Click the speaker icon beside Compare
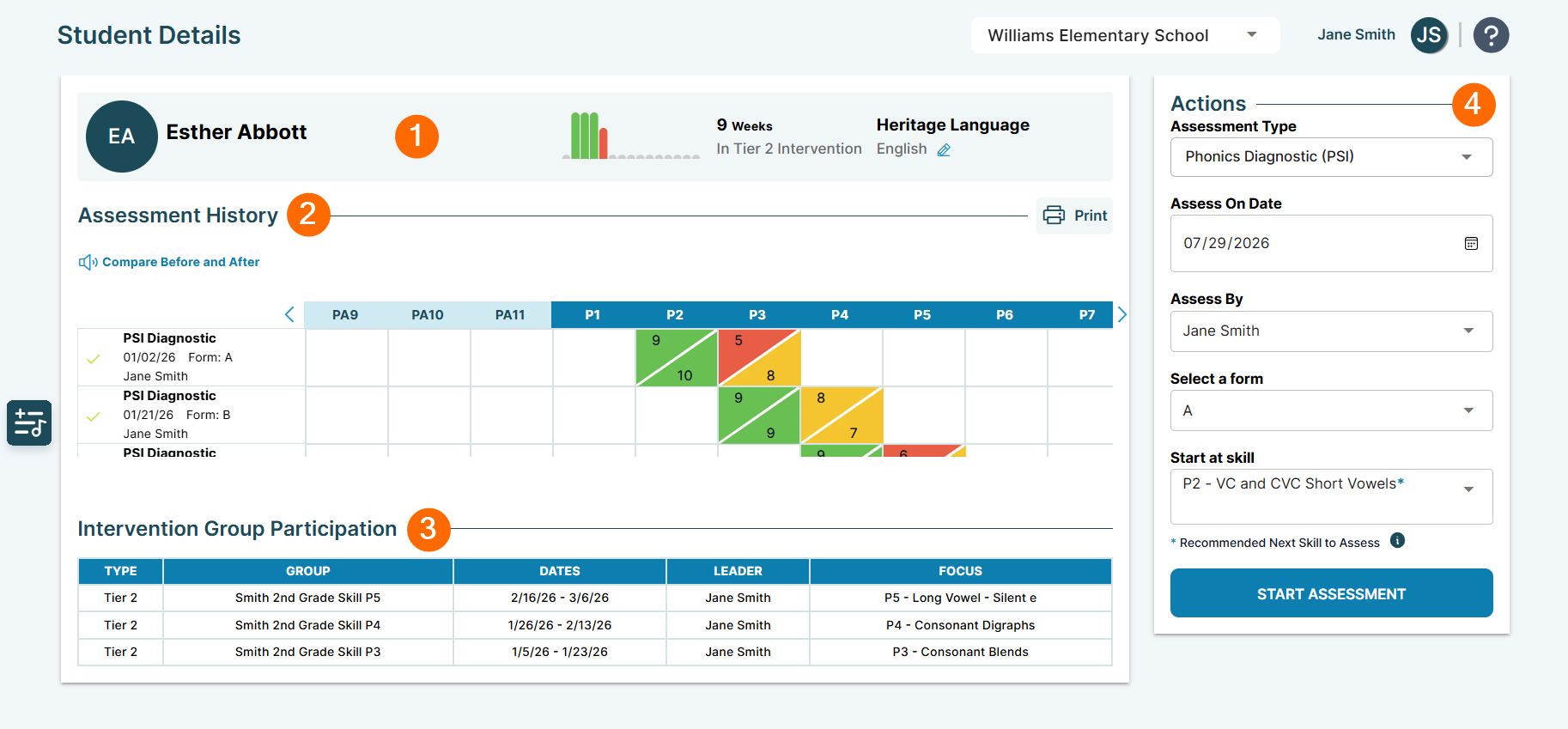The height and width of the screenshot is (729, 1568). coord(88,262)
